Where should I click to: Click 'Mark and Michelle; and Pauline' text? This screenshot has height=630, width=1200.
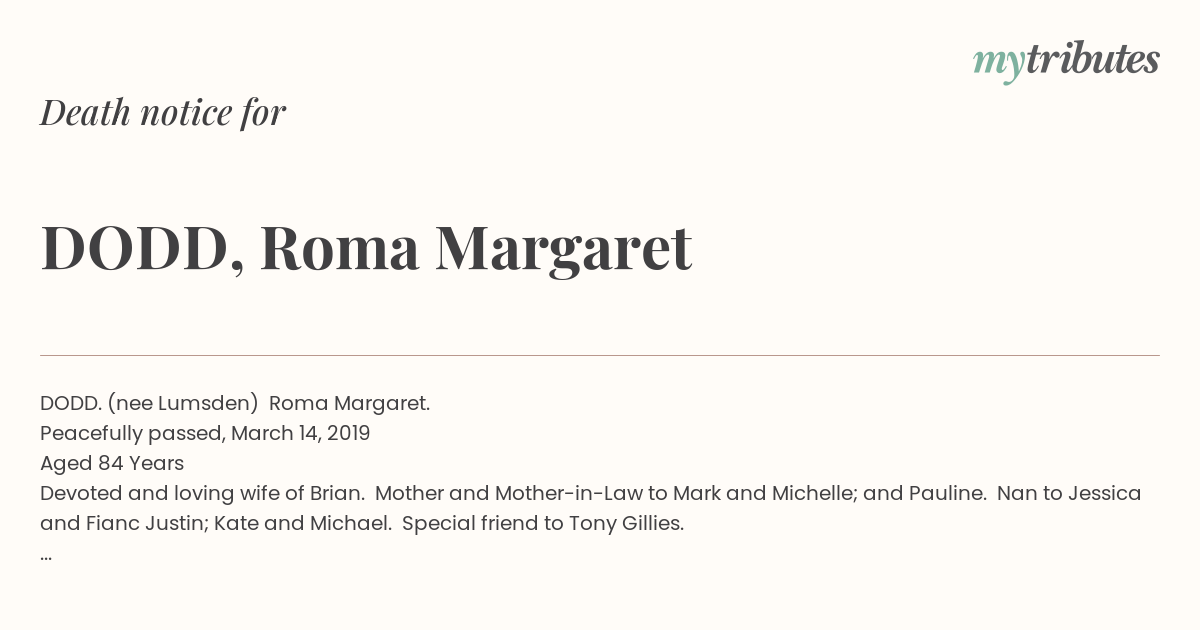click(829, 493)
